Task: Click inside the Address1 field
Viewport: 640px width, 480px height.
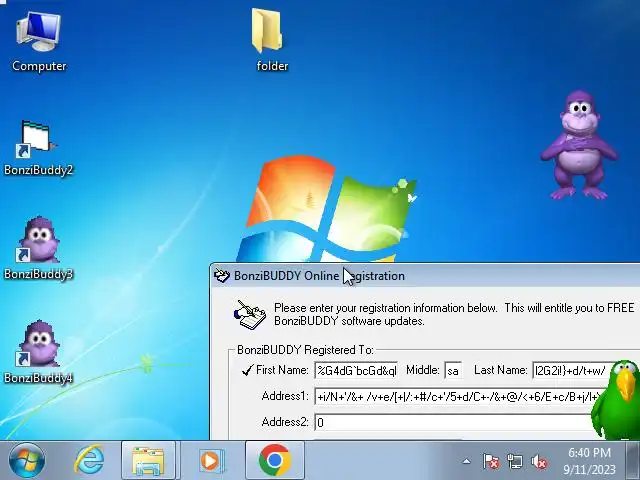Action: click(x=456, y=396)
